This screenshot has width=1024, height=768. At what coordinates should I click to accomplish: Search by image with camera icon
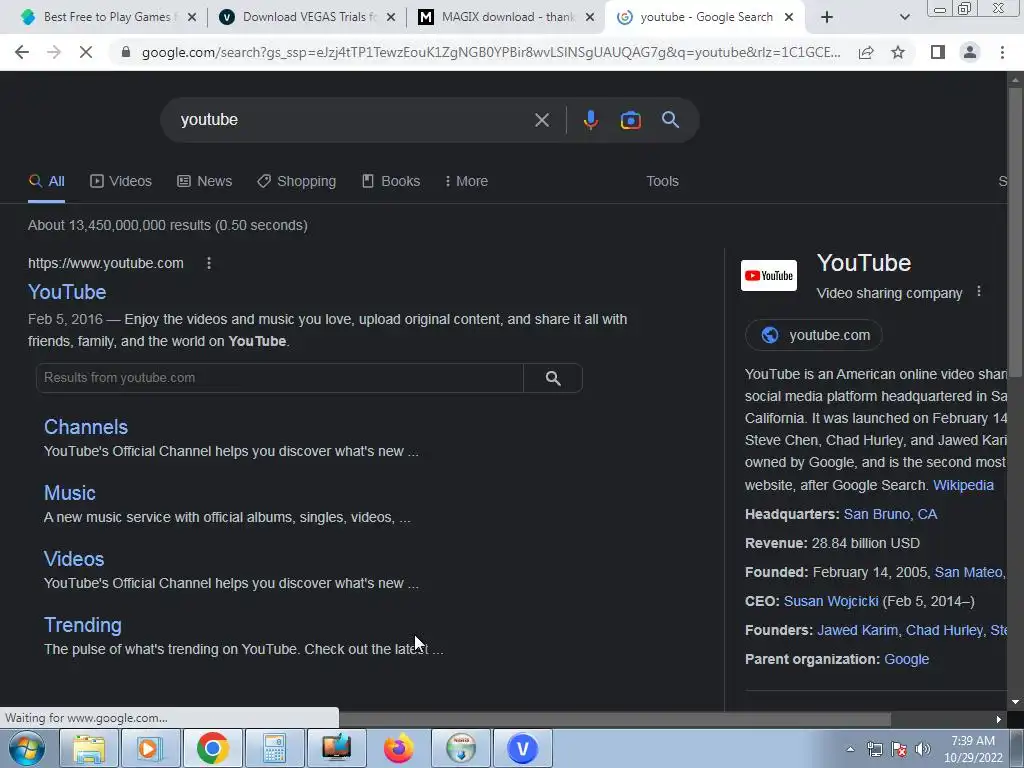click(630, 120)
